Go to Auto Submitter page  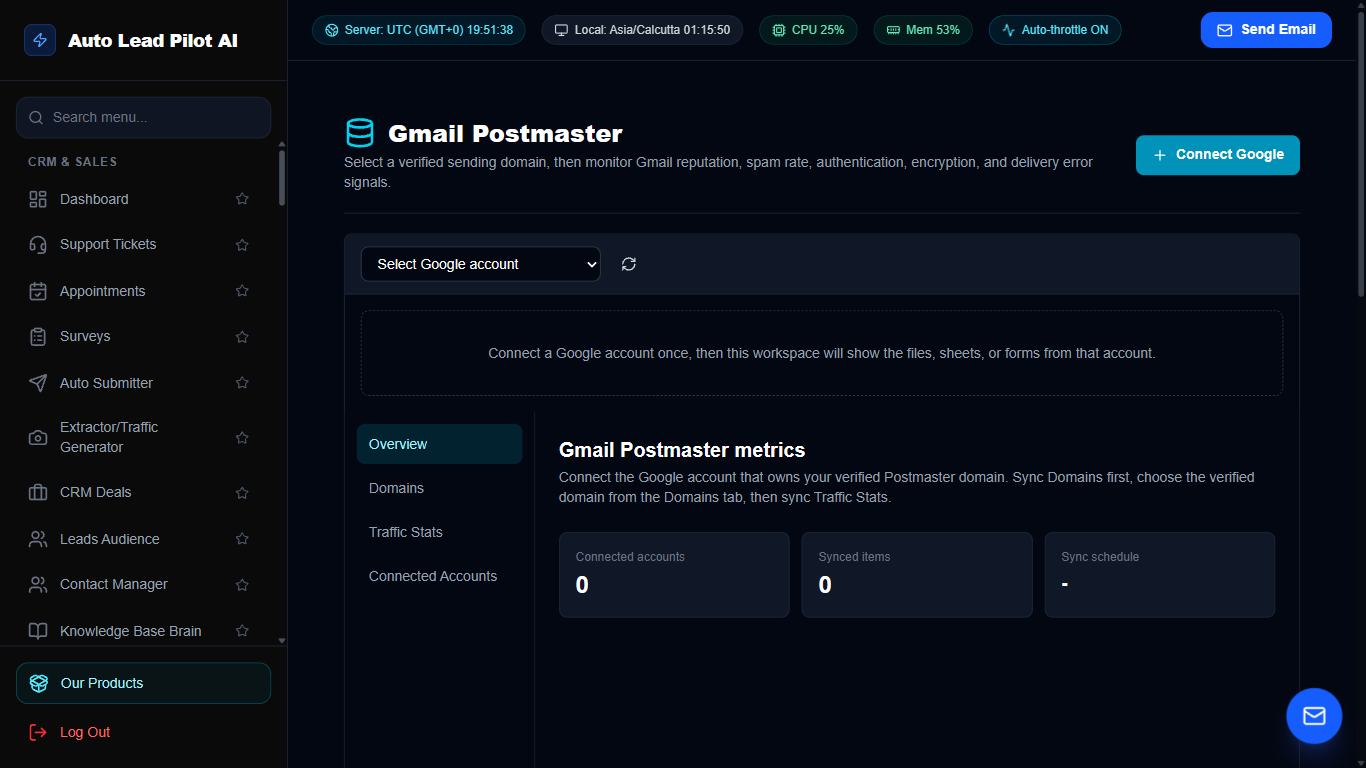coord(106,383)
